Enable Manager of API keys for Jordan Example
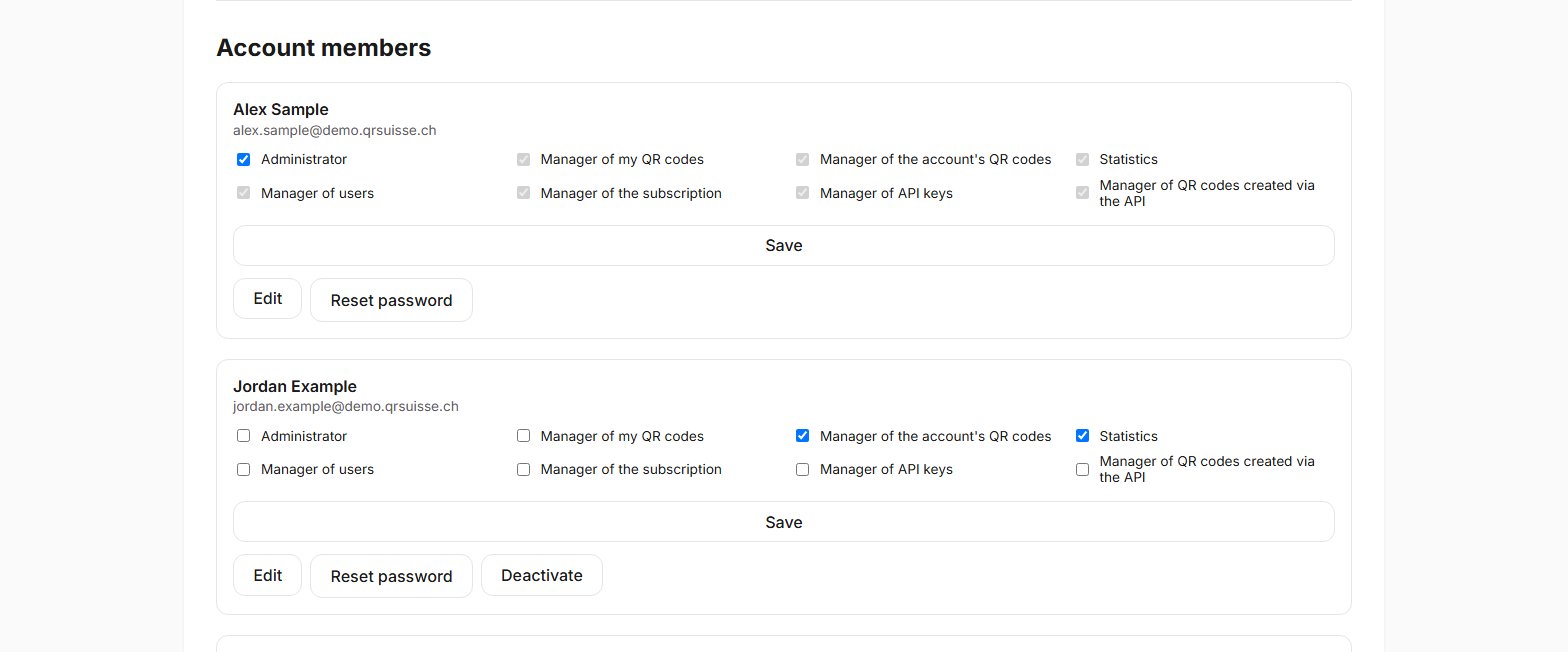This screenshot has width=1568, height=652. click(802, 469)
